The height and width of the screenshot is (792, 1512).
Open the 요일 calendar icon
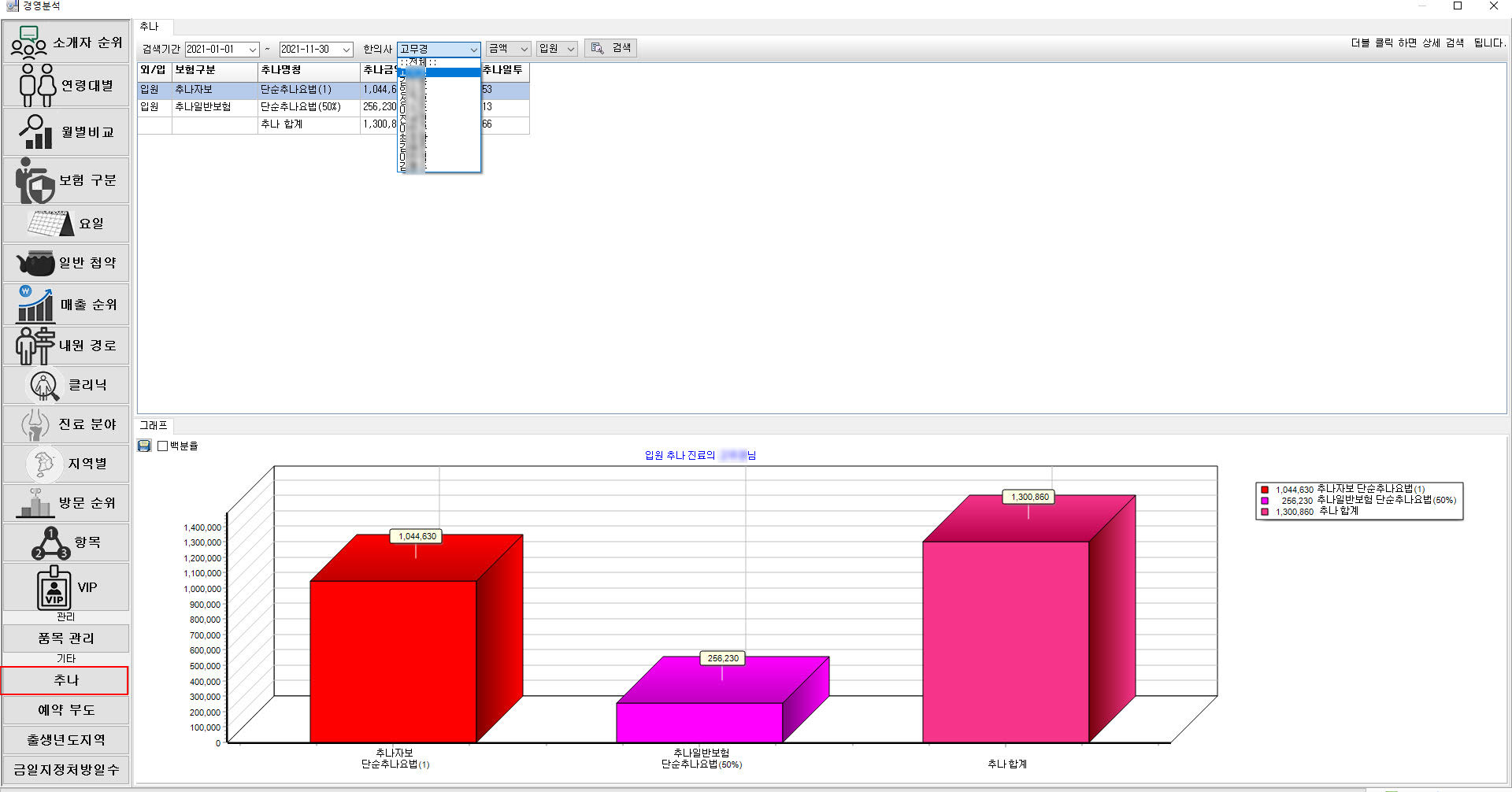[x=50, y=224]
